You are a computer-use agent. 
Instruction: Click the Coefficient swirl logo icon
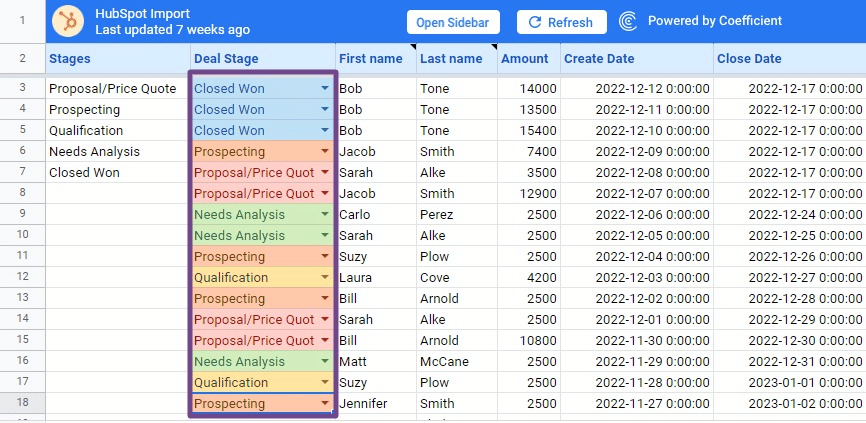[x=628, y=22]
